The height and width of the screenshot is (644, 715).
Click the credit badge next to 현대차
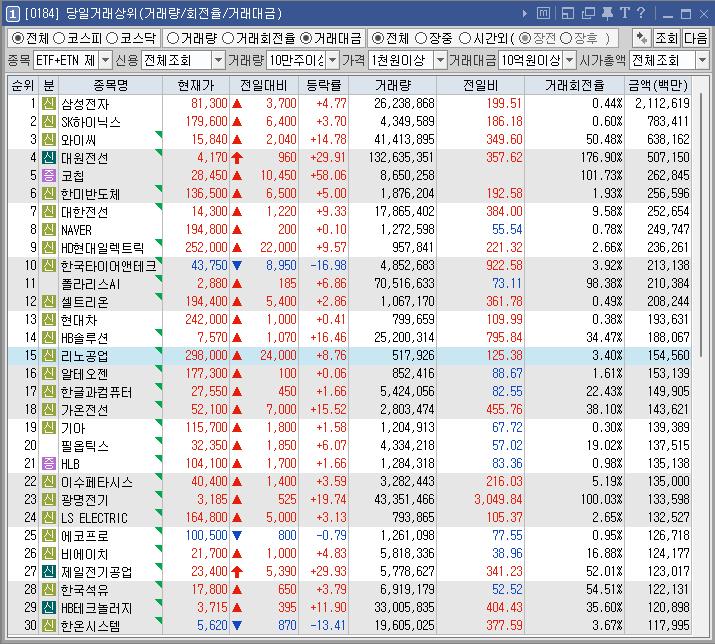point(49,320)
